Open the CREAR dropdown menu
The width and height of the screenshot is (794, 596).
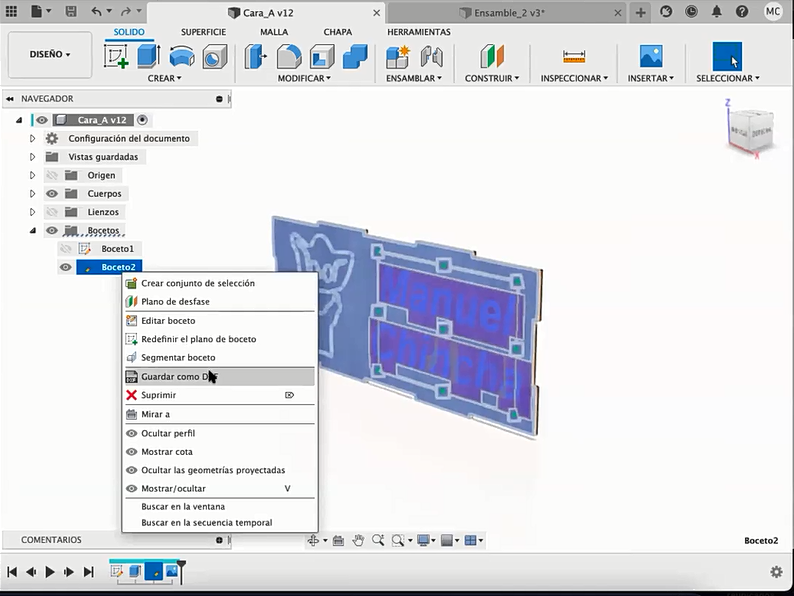click(x=165, y=78)
